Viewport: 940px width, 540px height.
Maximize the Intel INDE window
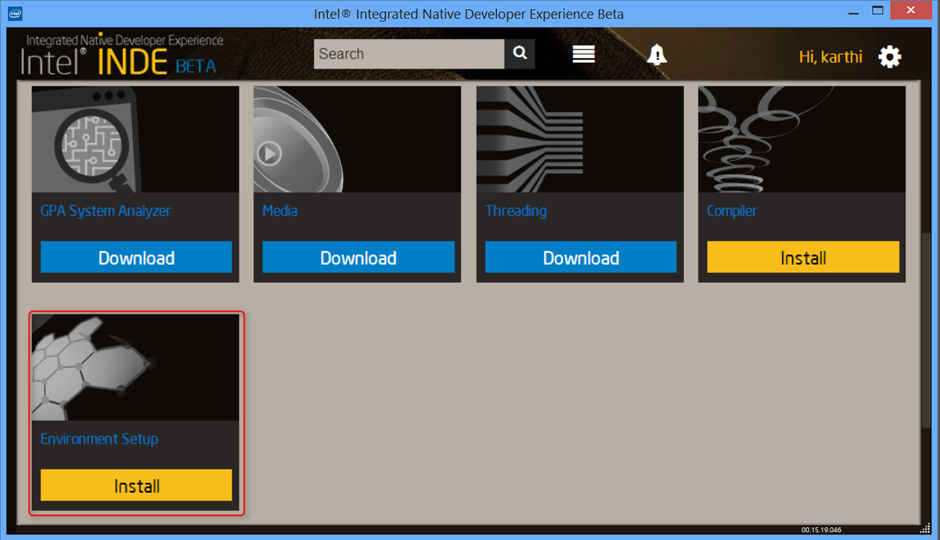878,11
